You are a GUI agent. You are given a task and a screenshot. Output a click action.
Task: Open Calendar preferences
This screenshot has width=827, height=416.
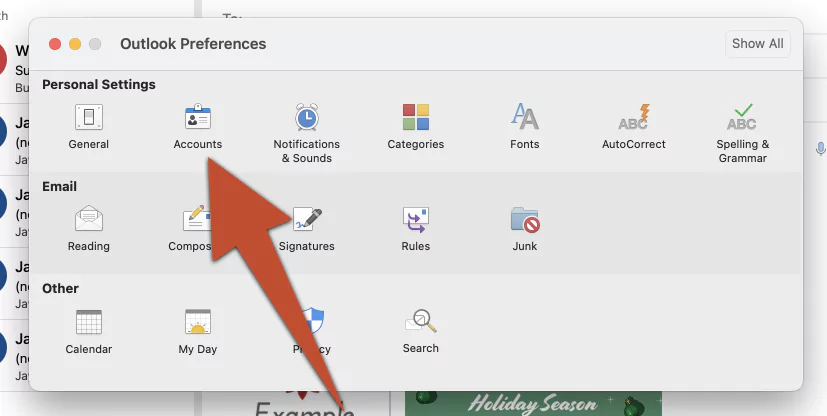click(x=89, y=332)
